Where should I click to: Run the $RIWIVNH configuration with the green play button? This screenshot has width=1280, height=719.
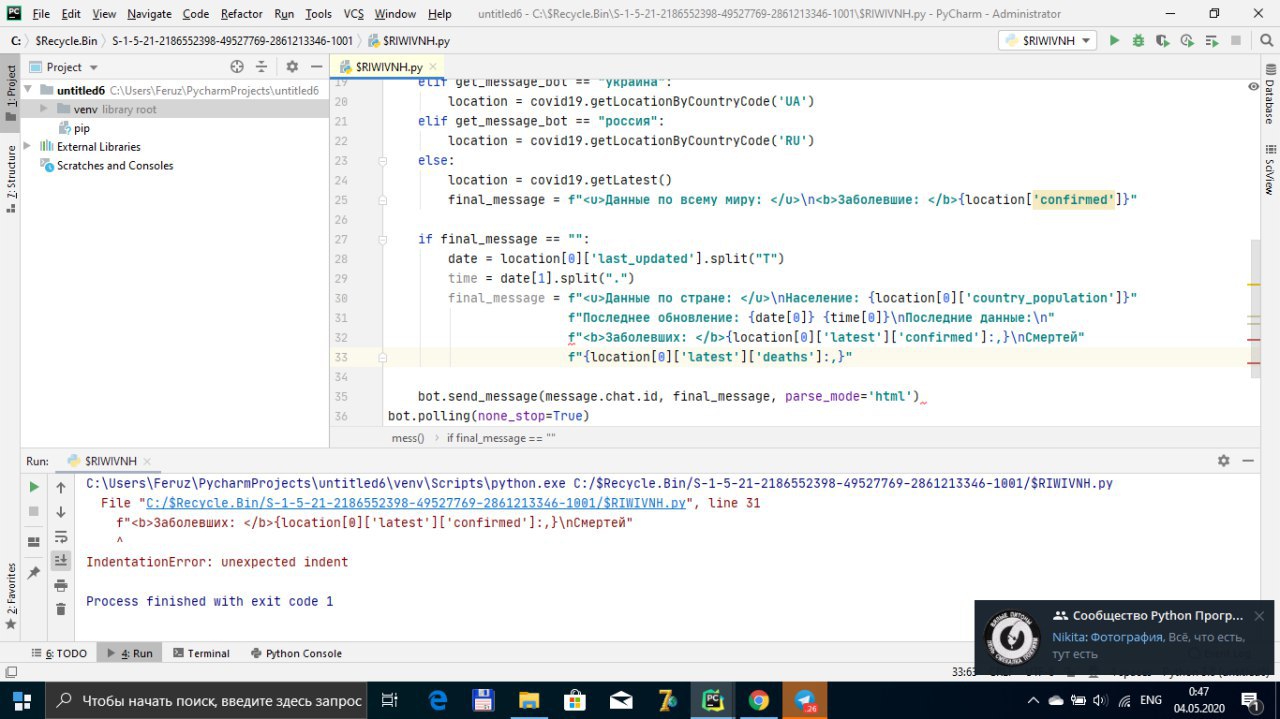point(1114,41)
